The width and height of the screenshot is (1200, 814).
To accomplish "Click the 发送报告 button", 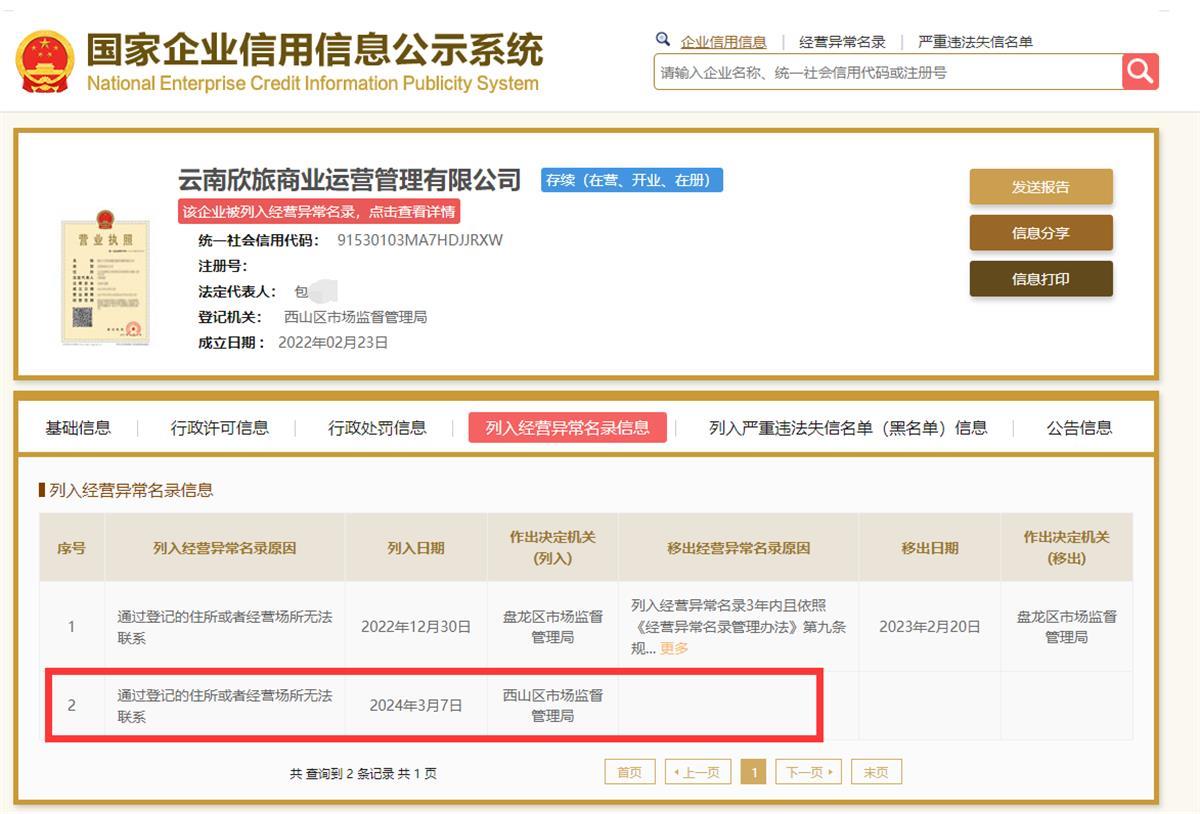I will click(1040, 187).
